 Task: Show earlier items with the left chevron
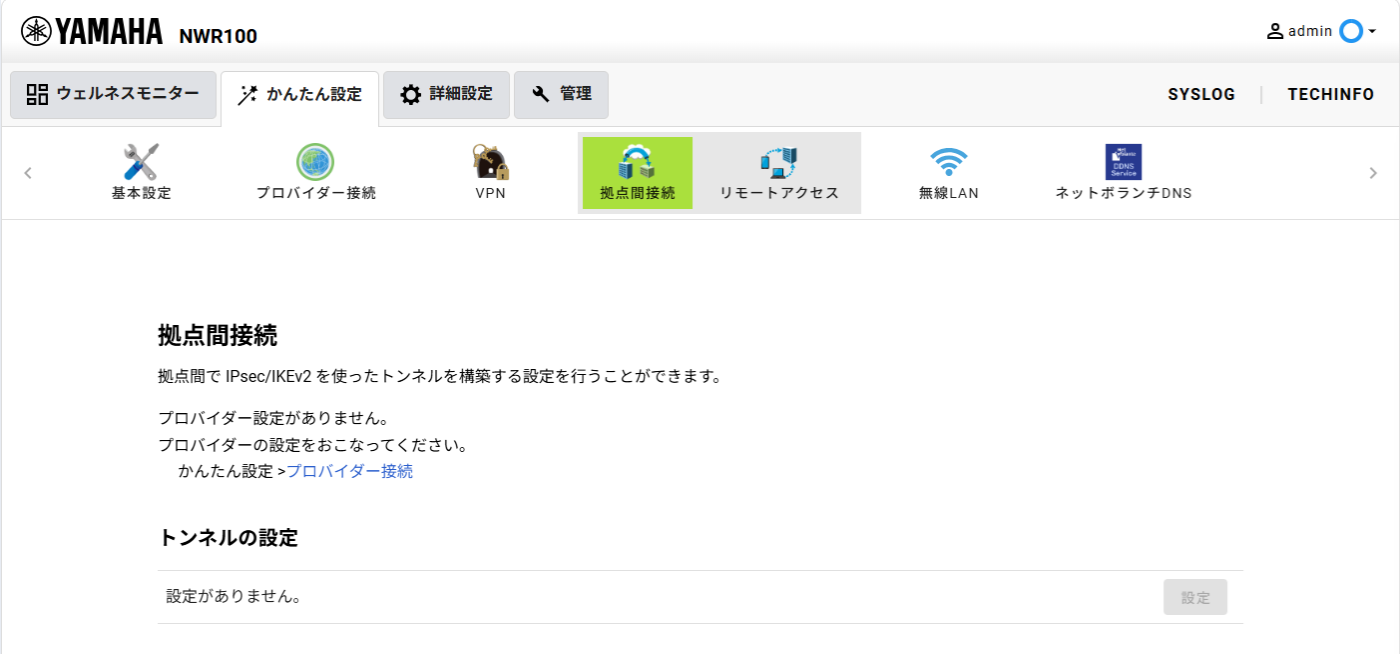click(28, 173)
